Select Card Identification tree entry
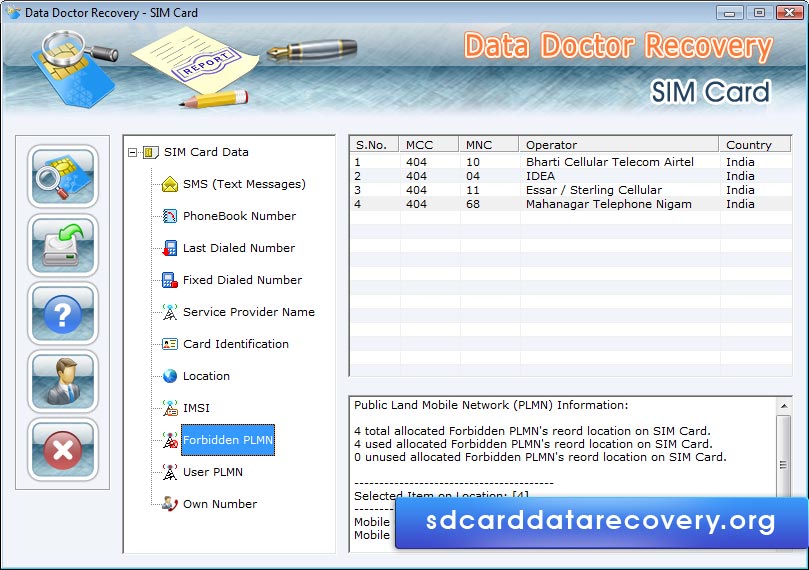The image size is (809, 570). [x=236, y=344]
